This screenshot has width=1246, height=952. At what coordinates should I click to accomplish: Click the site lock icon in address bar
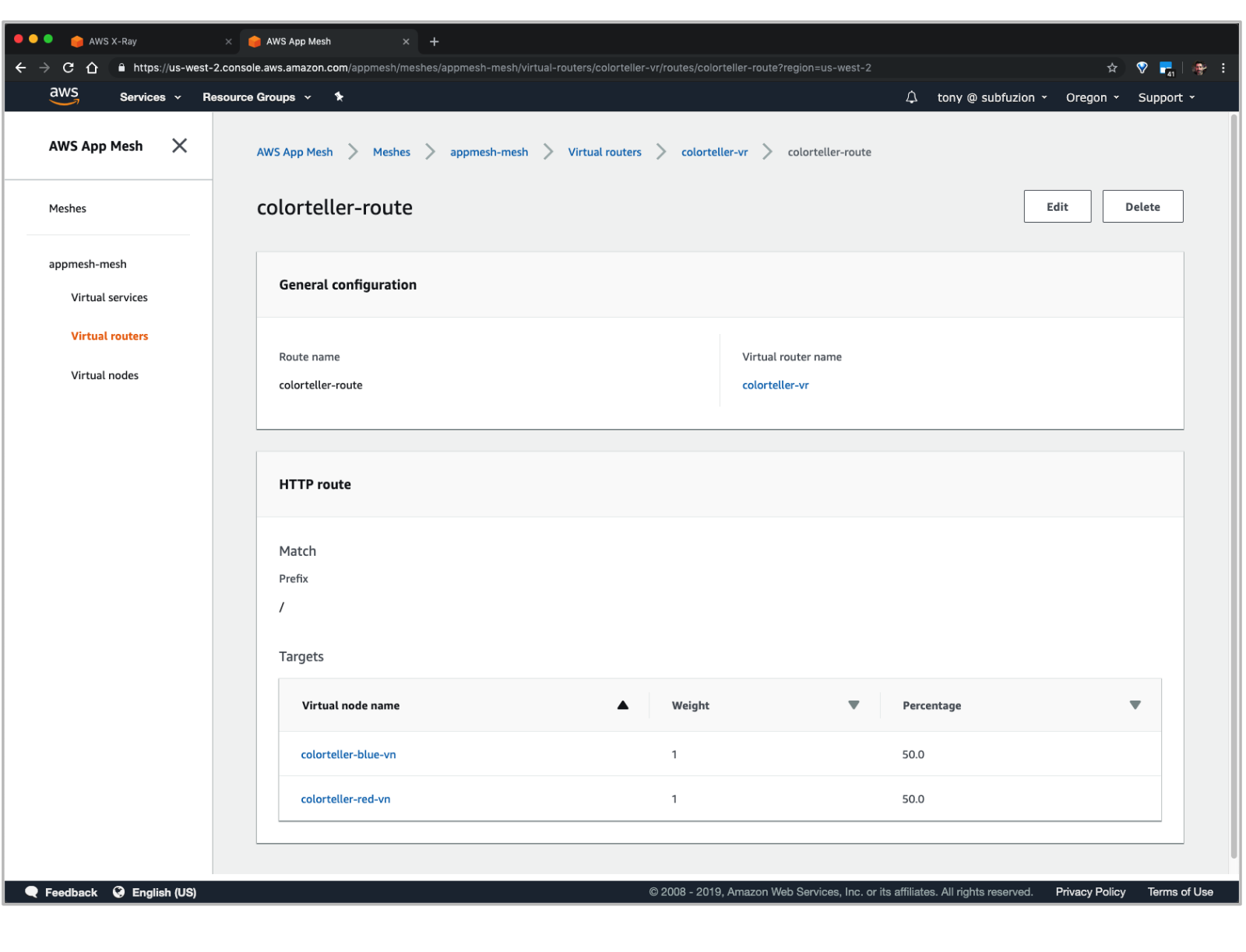121,68
